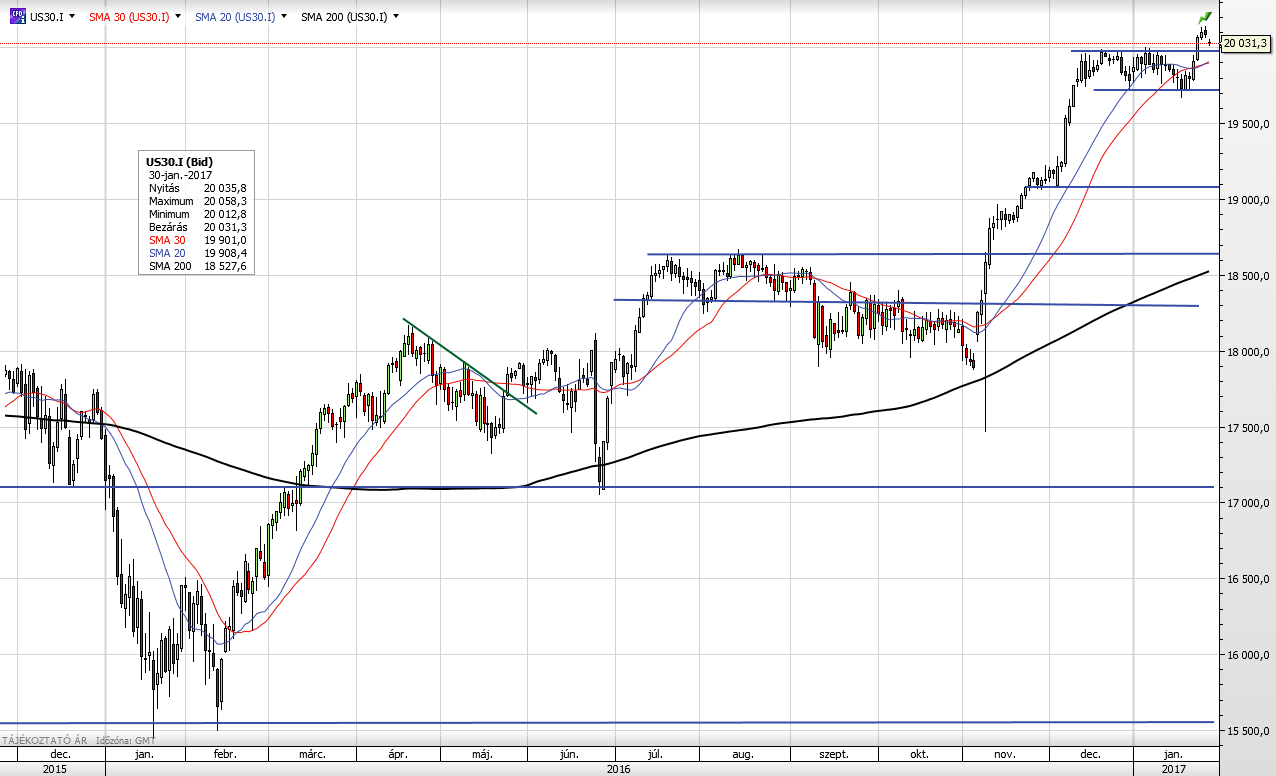The width and height of the screenshot is (1276, 776).
Task: Click the aug. month label on time axis
Action: click(742, 754)
